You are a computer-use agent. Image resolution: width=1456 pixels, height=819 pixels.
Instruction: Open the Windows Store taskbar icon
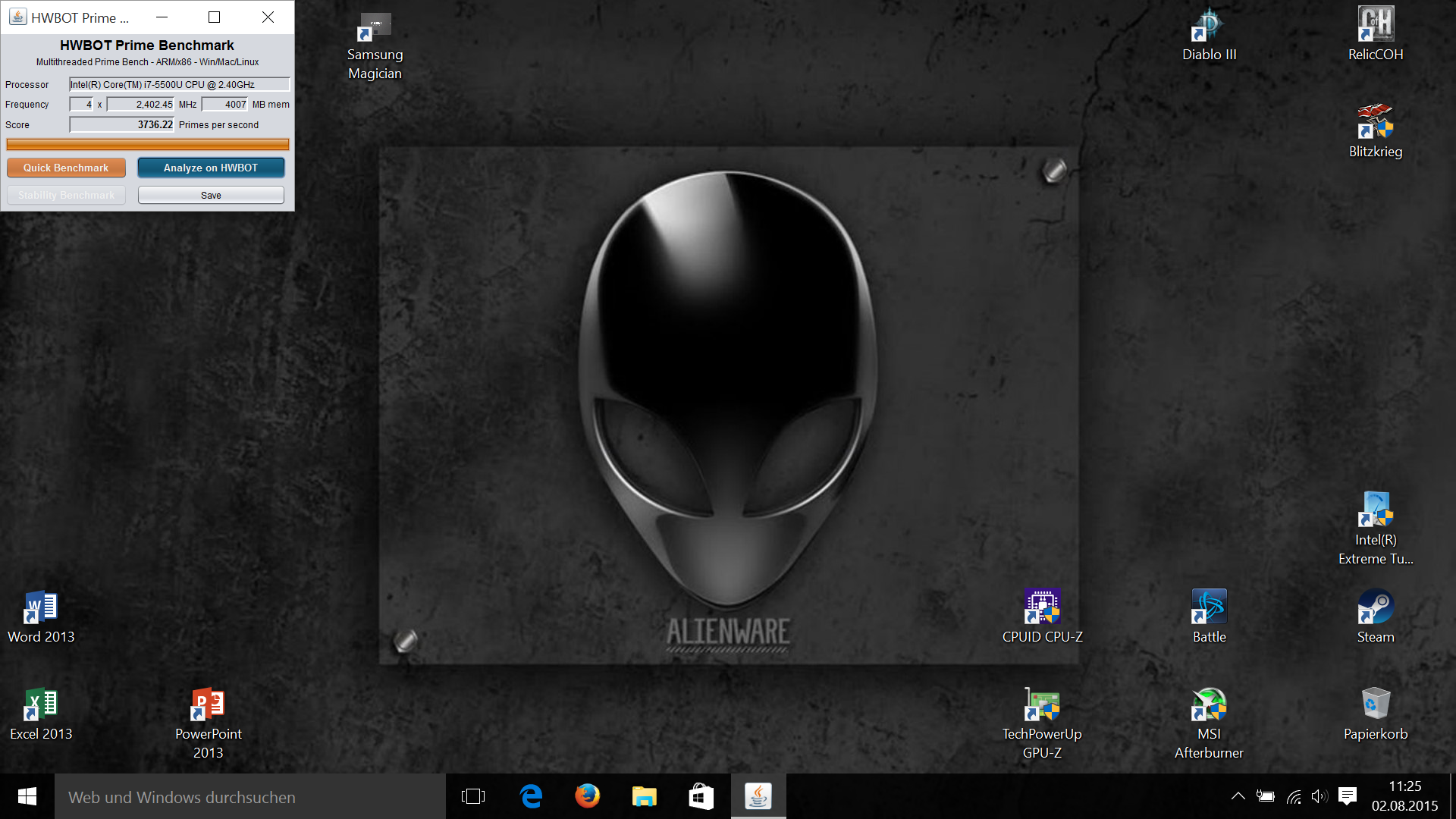click(701, 796)
